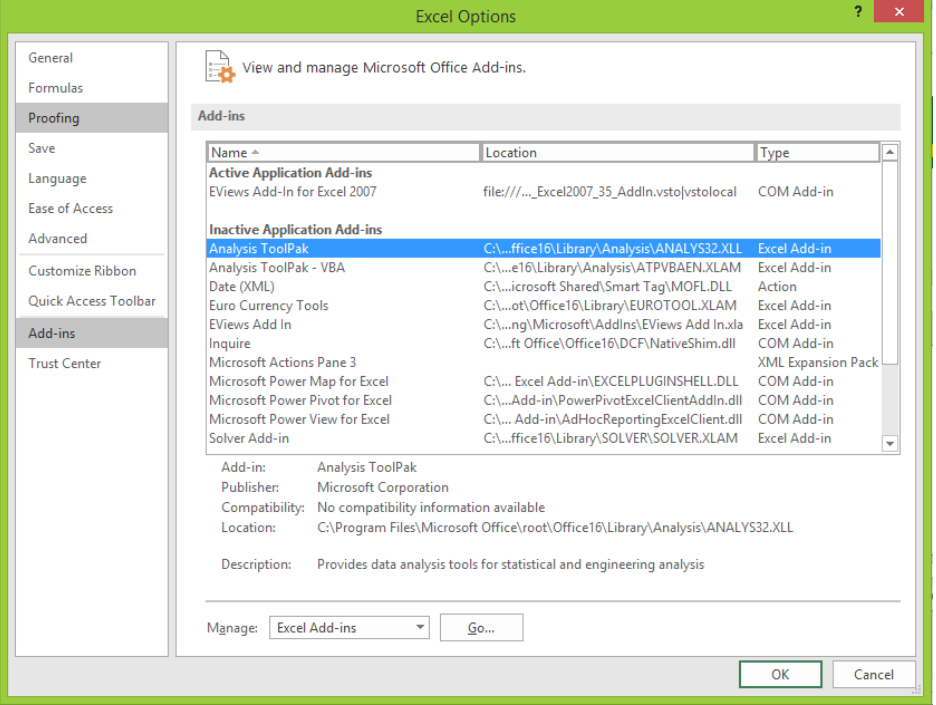Open the Advanced options category
The height and width of the screenshot is (705, 936).
[x=91, y=238]
